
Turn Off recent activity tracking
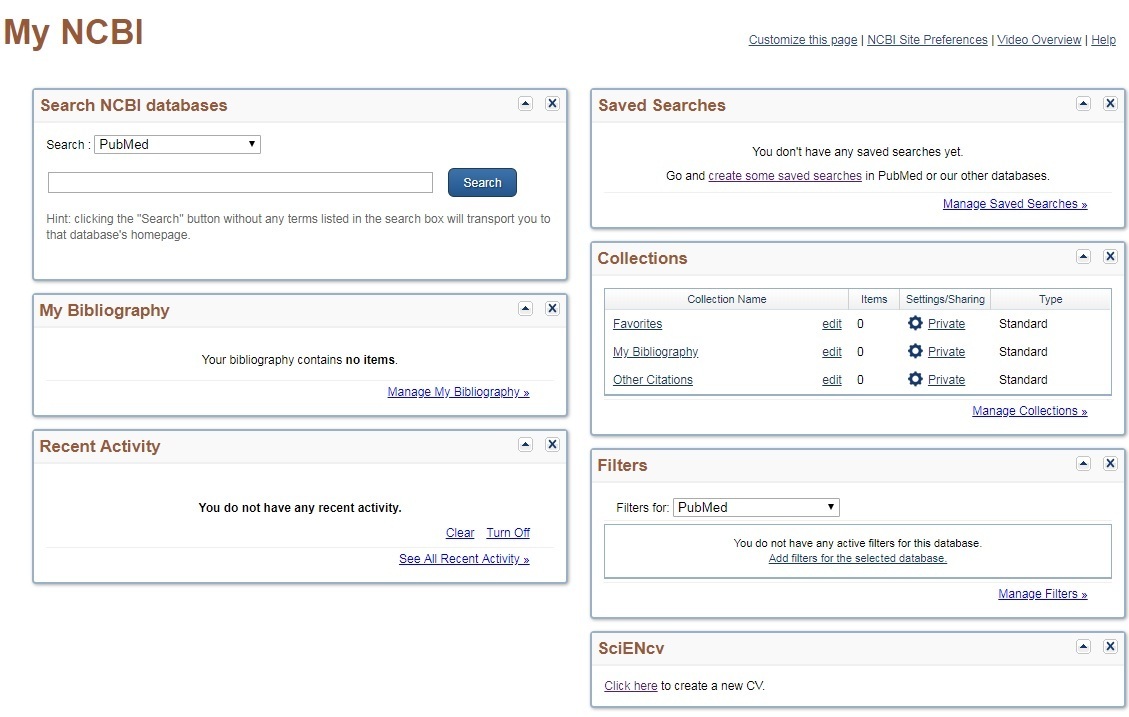coord(508,533)
